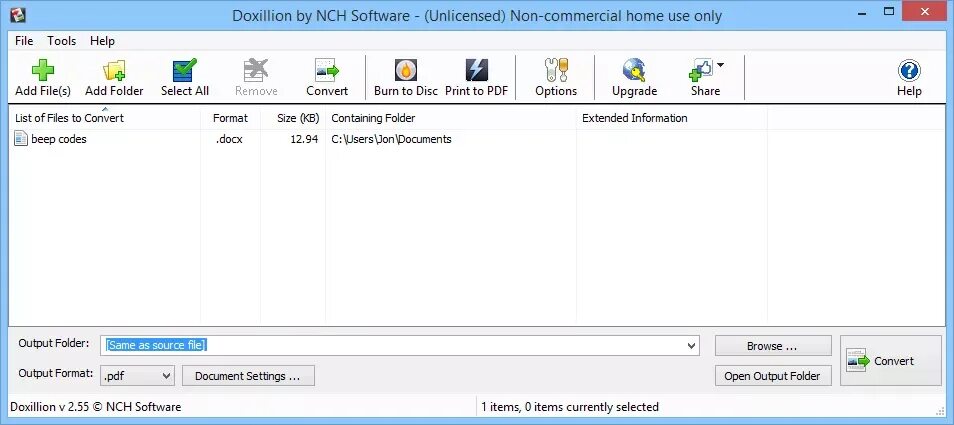Click the Share thumbs-up icon
Image resolution: width=954 pixels, height=425 pixels.
tap(701, 70)
